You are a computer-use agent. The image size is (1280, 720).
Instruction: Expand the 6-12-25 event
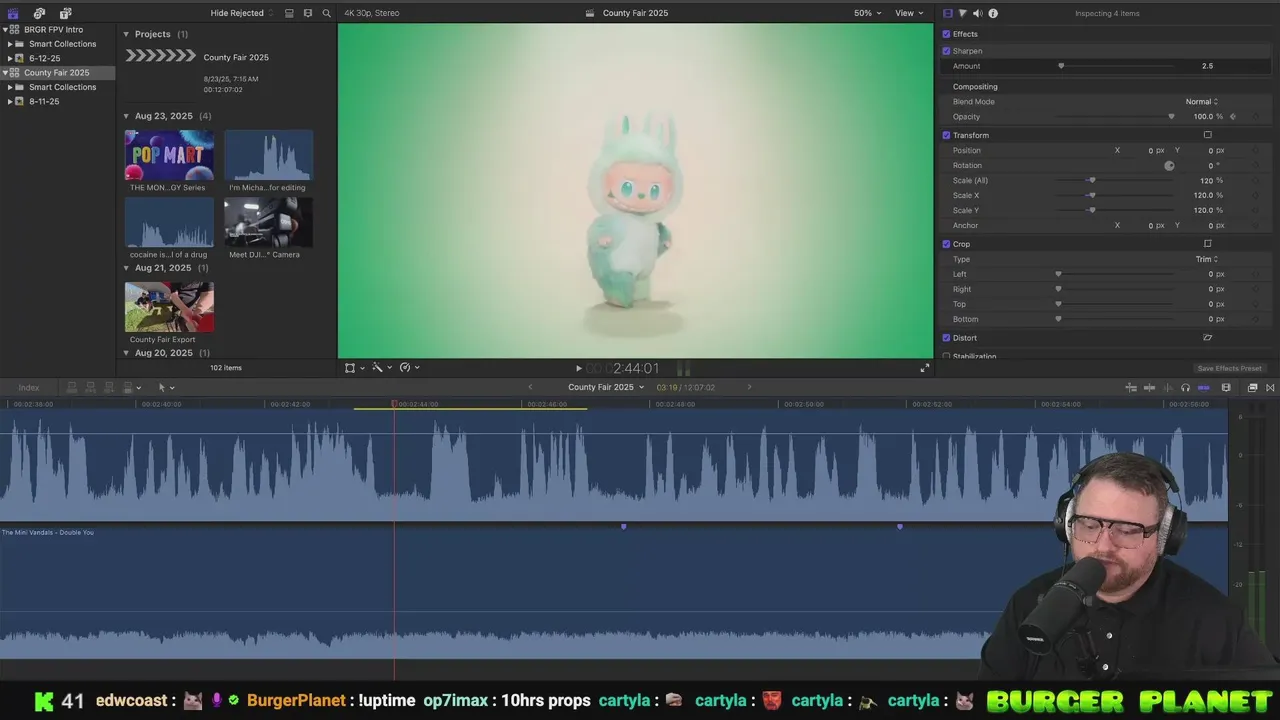pyautogui.click(x=10, y=59)
